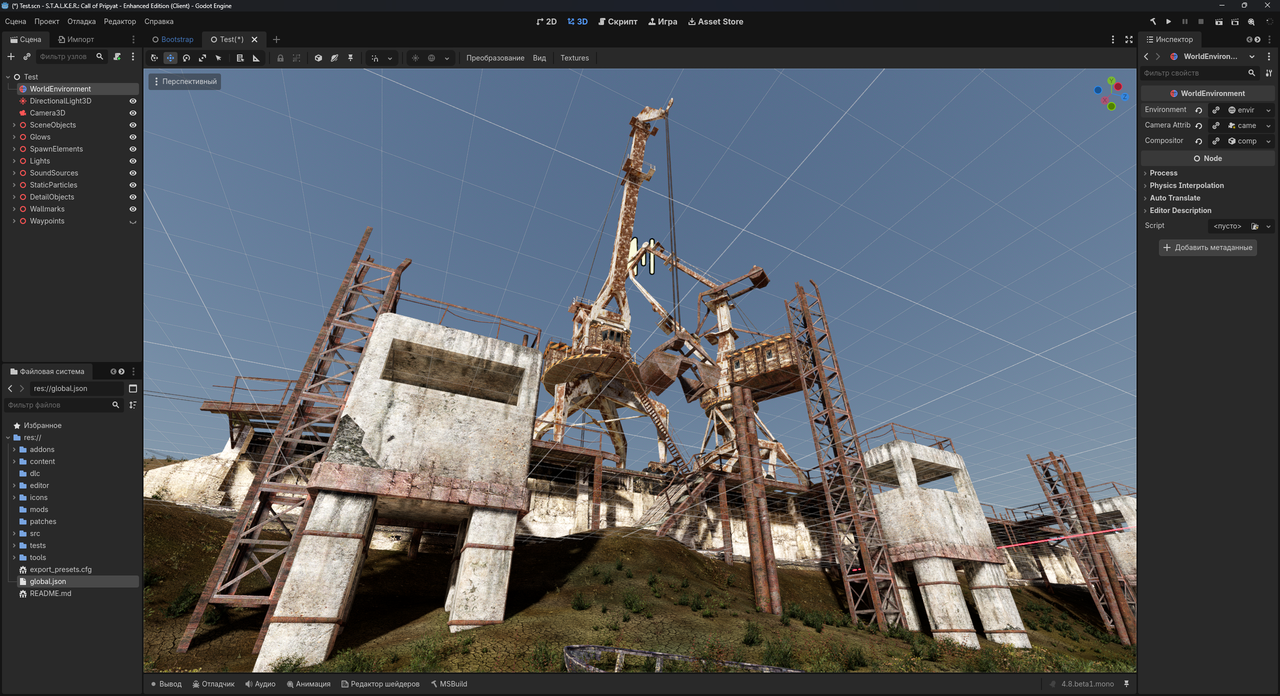Open the Inspector property tools icon
This screenshot has width=1280, height=696.
[1269, 73]
